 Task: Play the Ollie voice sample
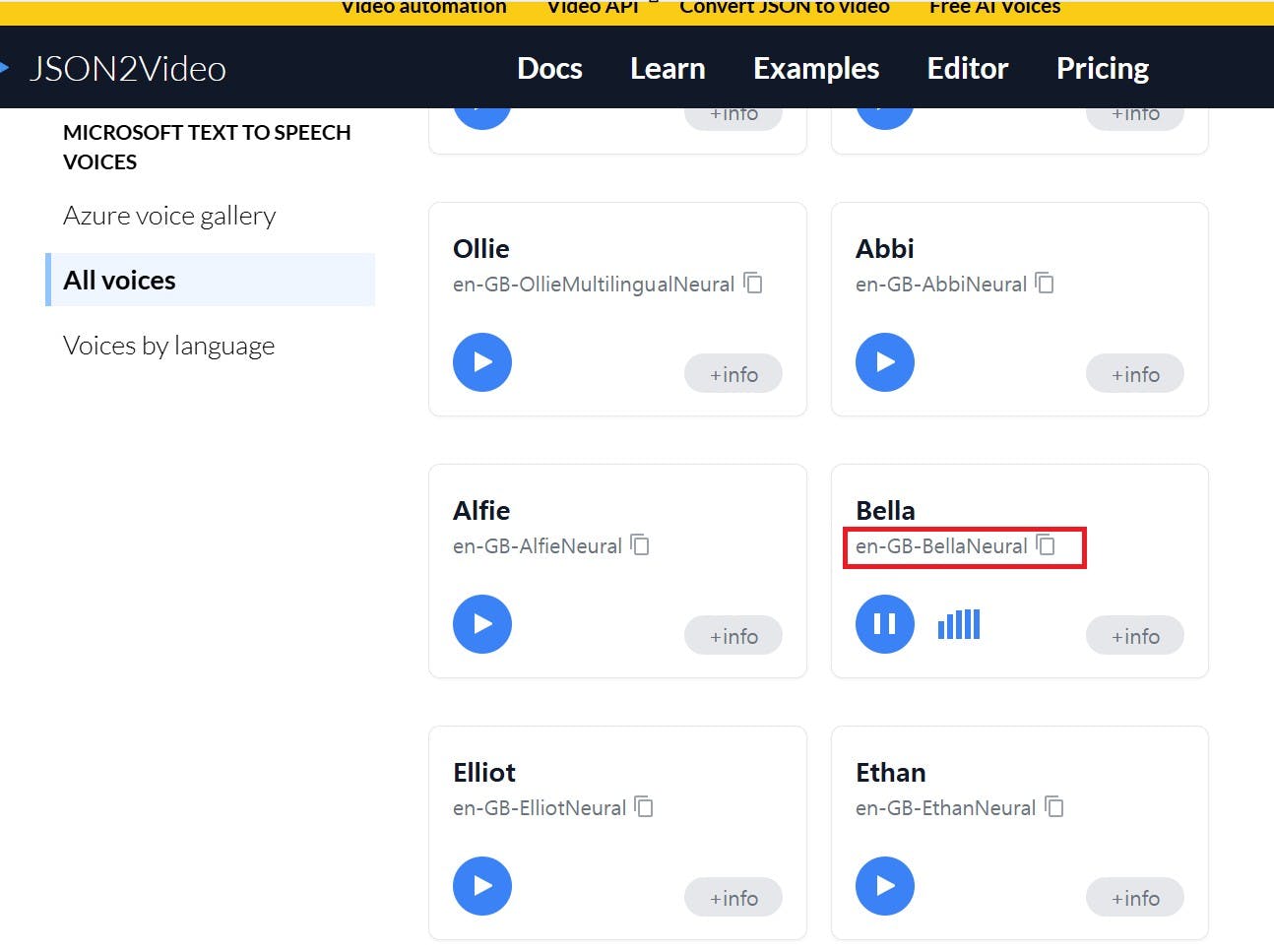click(482, 362)
